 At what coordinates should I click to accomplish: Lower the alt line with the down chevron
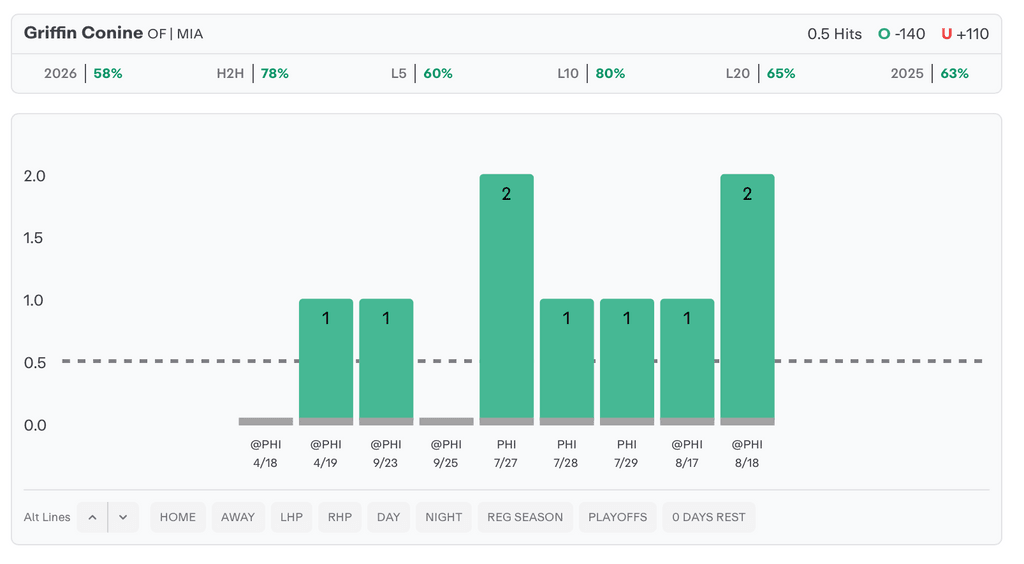(123, 517)
